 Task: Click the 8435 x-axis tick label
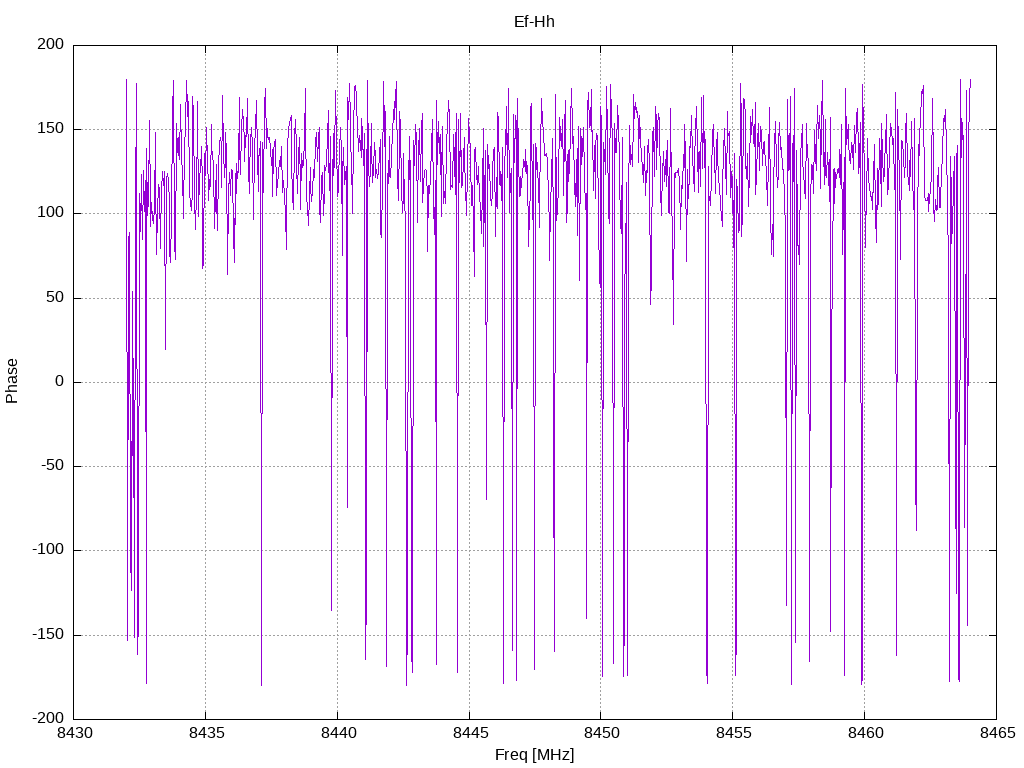pyautogui.click(x=206, y=733)
